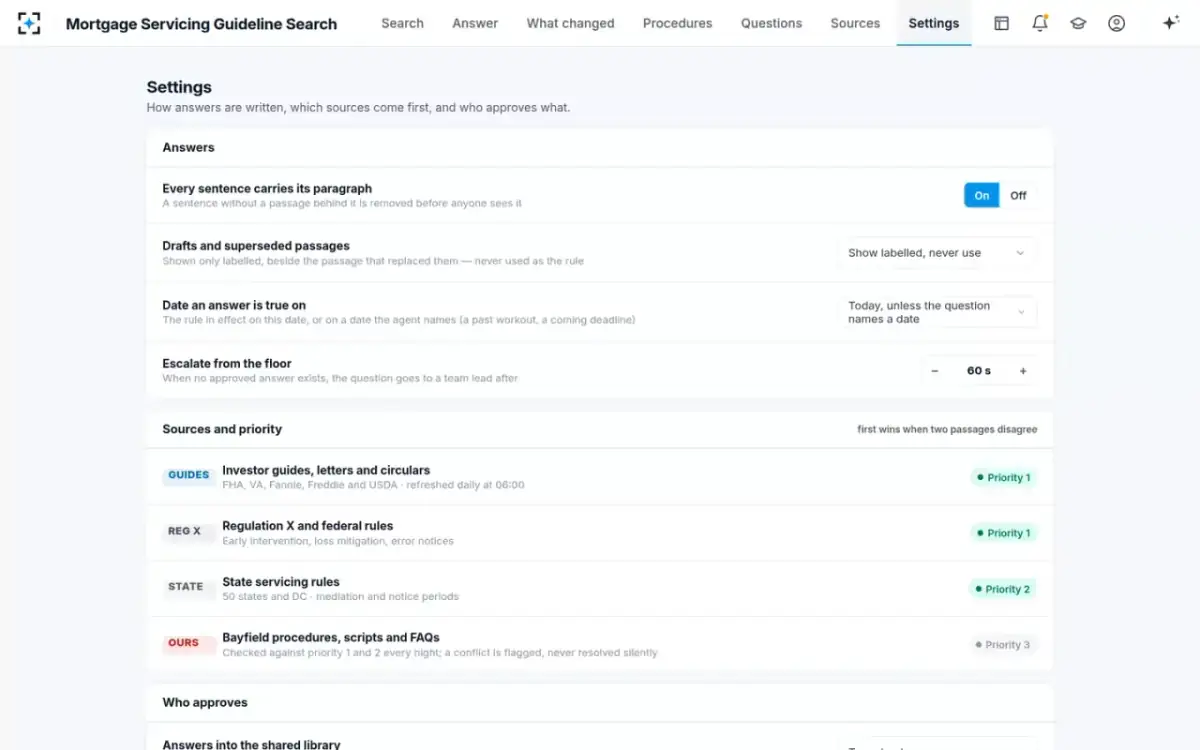This screenshot has height=750, width=1200.
Task: Click the app logo icon
Action: point(29,23)
